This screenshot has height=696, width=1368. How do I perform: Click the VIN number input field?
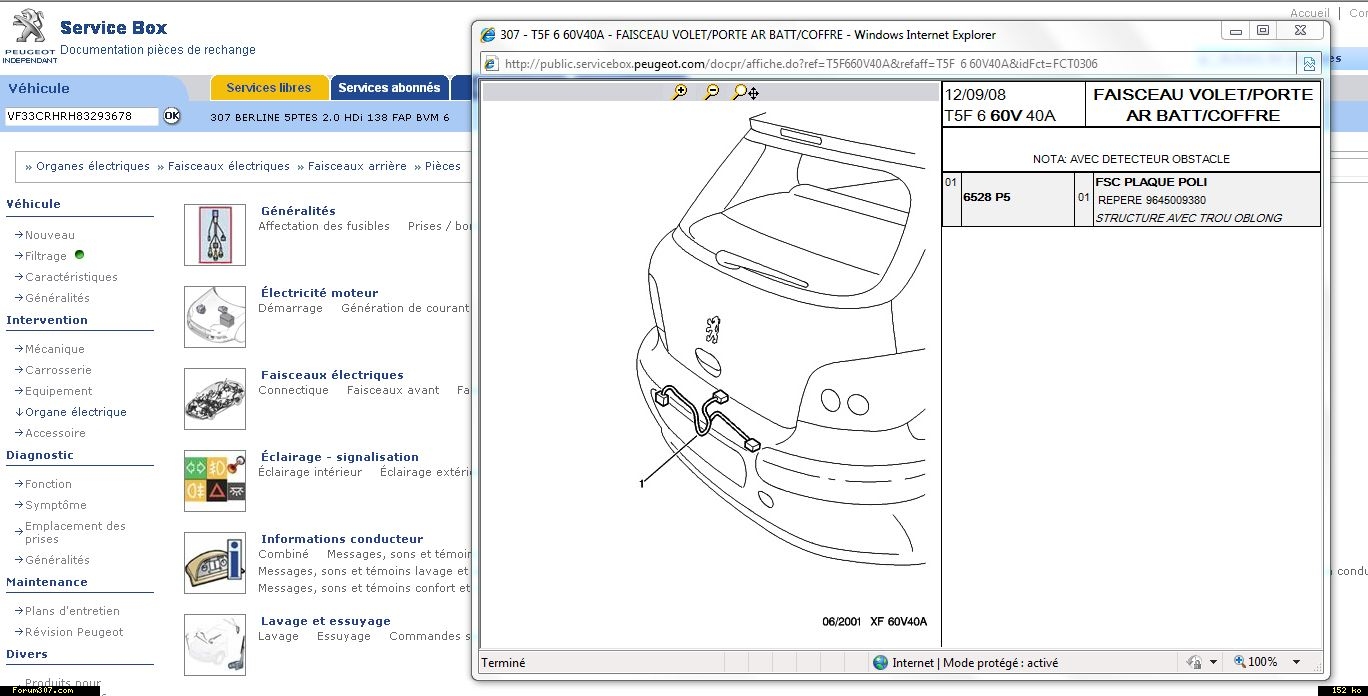(82, 116)
